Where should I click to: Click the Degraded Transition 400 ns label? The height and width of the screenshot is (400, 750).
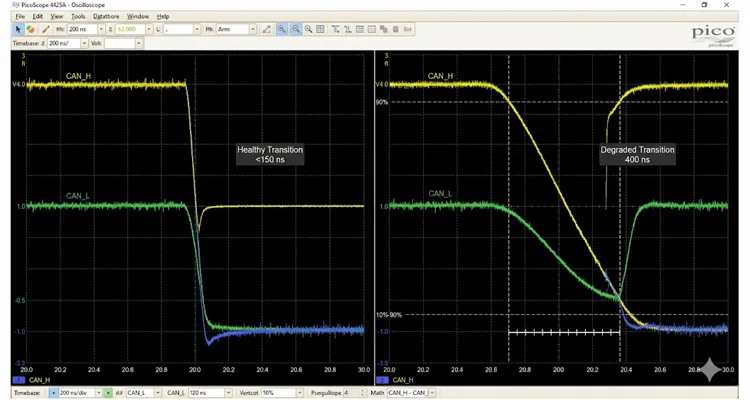(x=637, y=155)
